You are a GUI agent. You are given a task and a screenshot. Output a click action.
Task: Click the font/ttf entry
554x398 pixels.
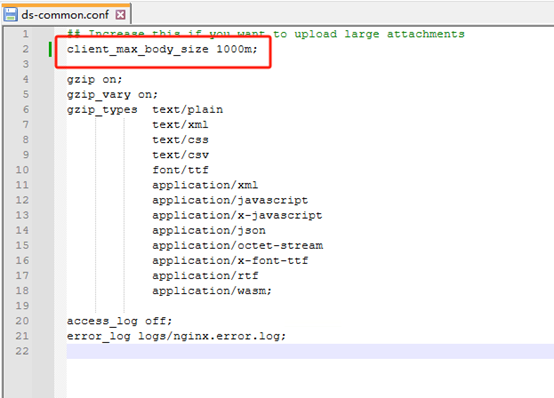[x=180, y=170]
